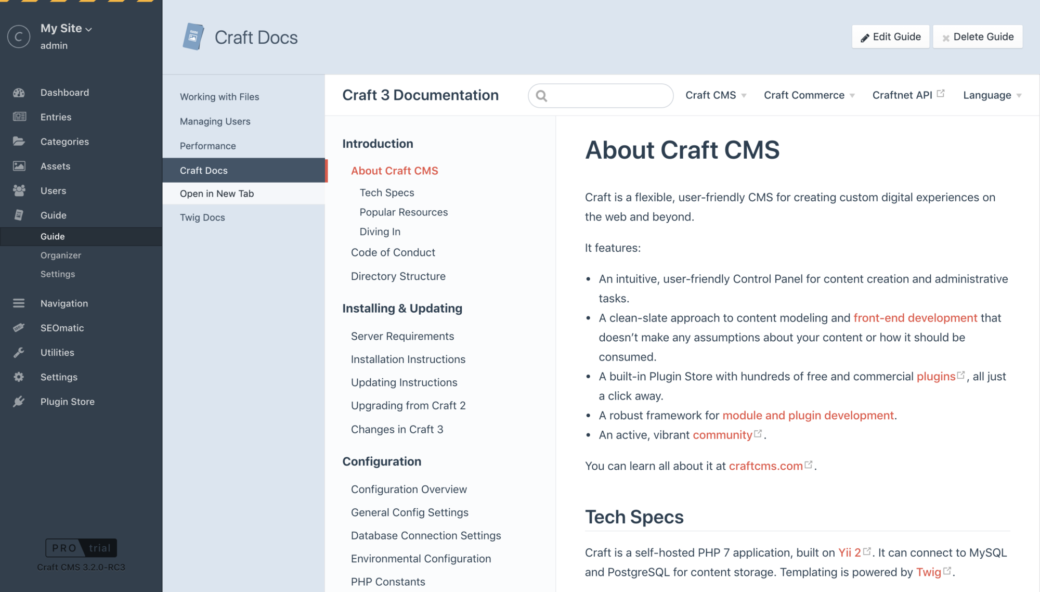Jump to Tech Specs section link

coord(387,193)
